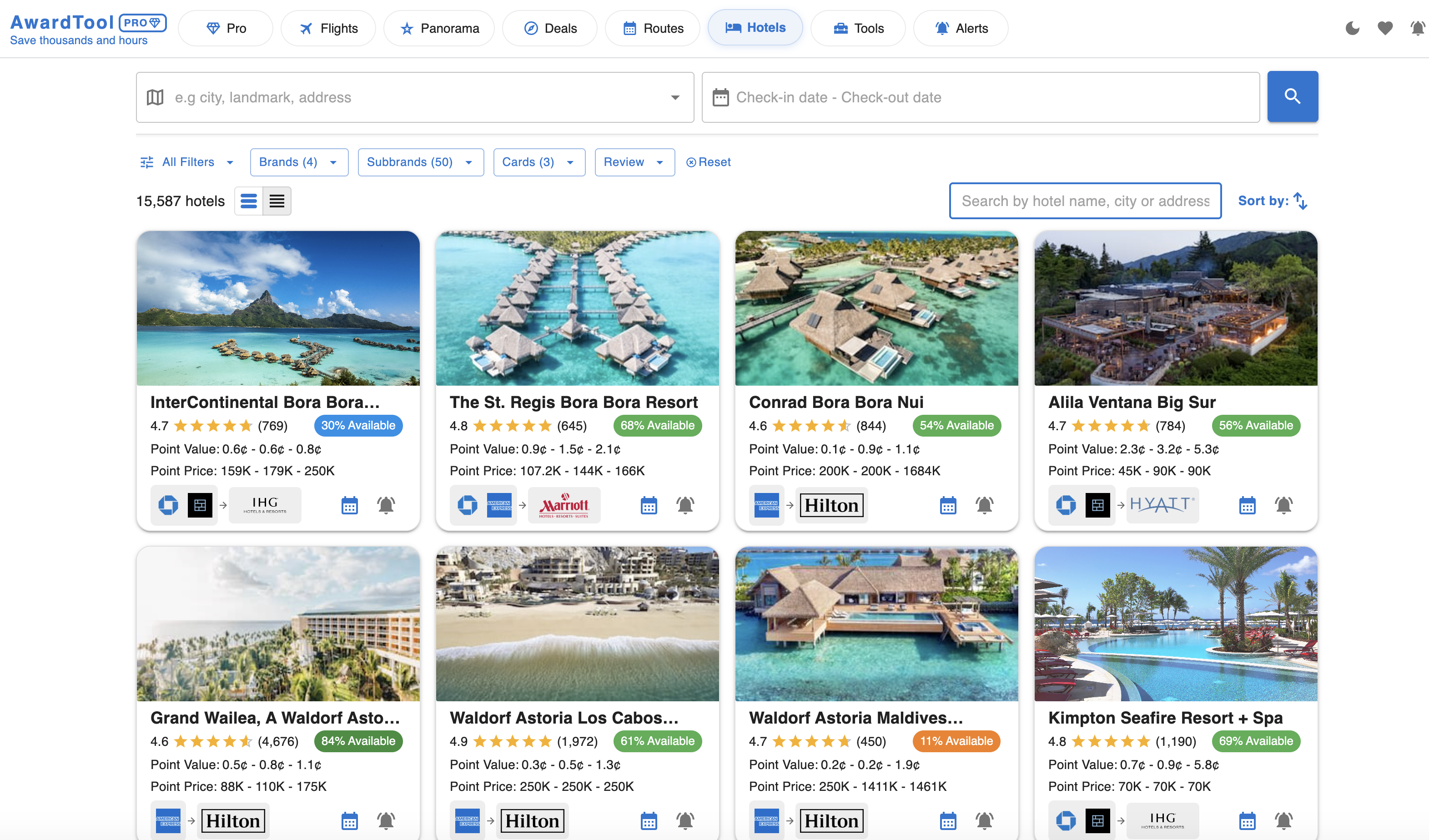Set alert bell for St. Regis Bora Bora
Image resolution: width=1429 pixels, height=840 pixels.
click(x=685, y=505)
